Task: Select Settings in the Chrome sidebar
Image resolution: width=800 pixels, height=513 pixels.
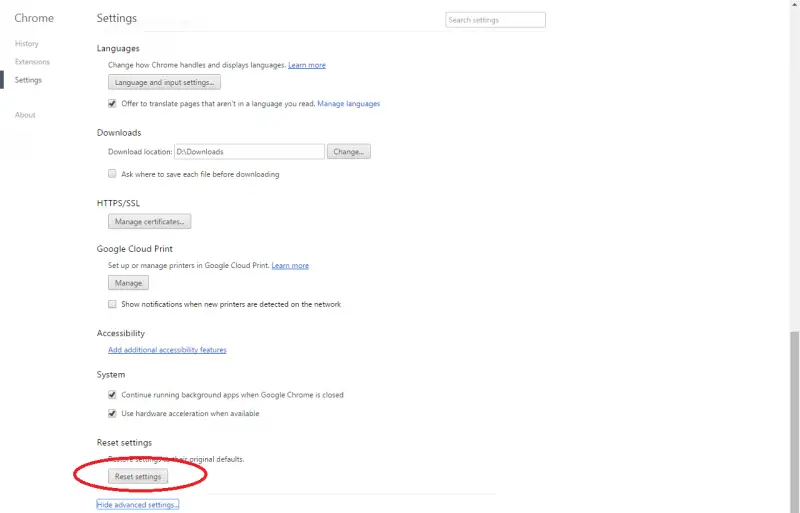Action: pyautogui.click(x=28, y=80)
